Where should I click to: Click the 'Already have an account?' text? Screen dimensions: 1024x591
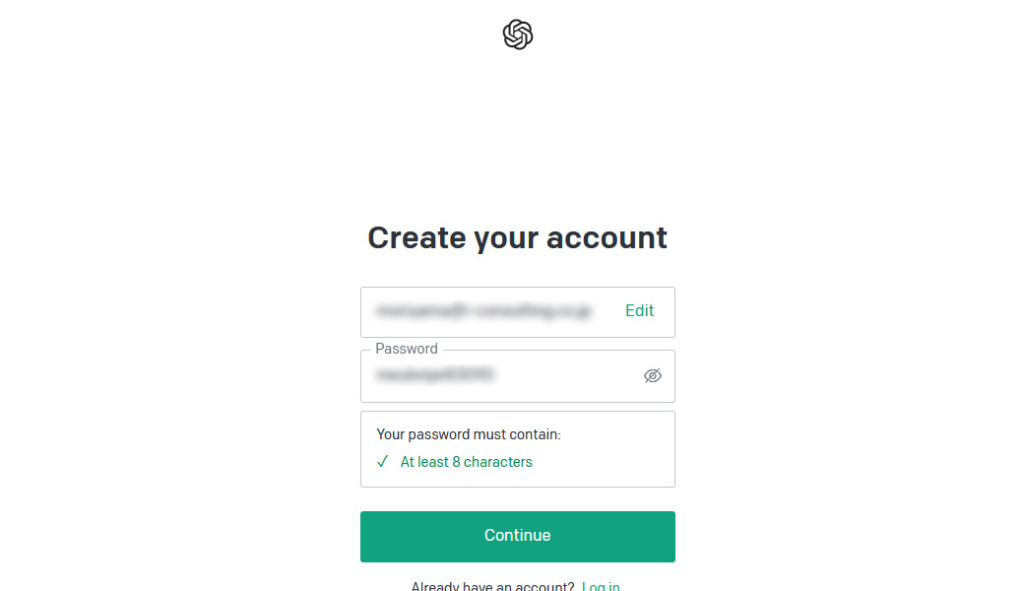coord(492,586)
